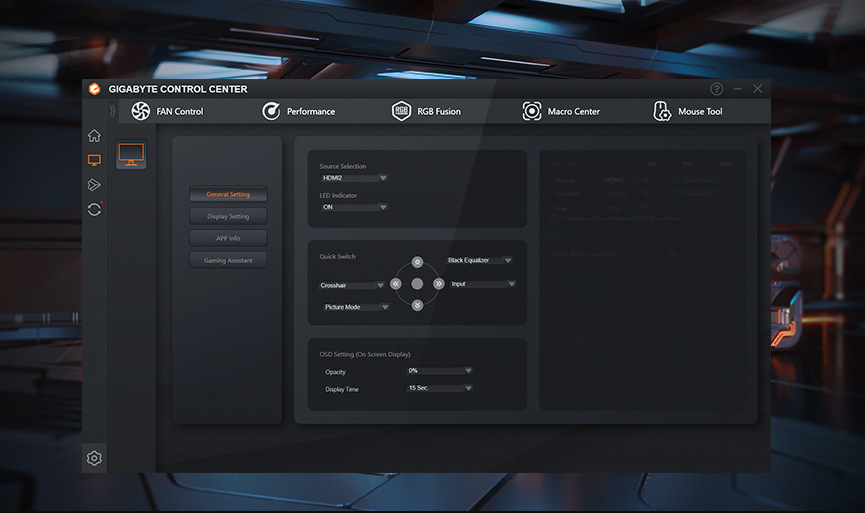Open the Mouse Tool section
Image resolution: width=865 pixels, height=513 pixels.
(688, 111)
